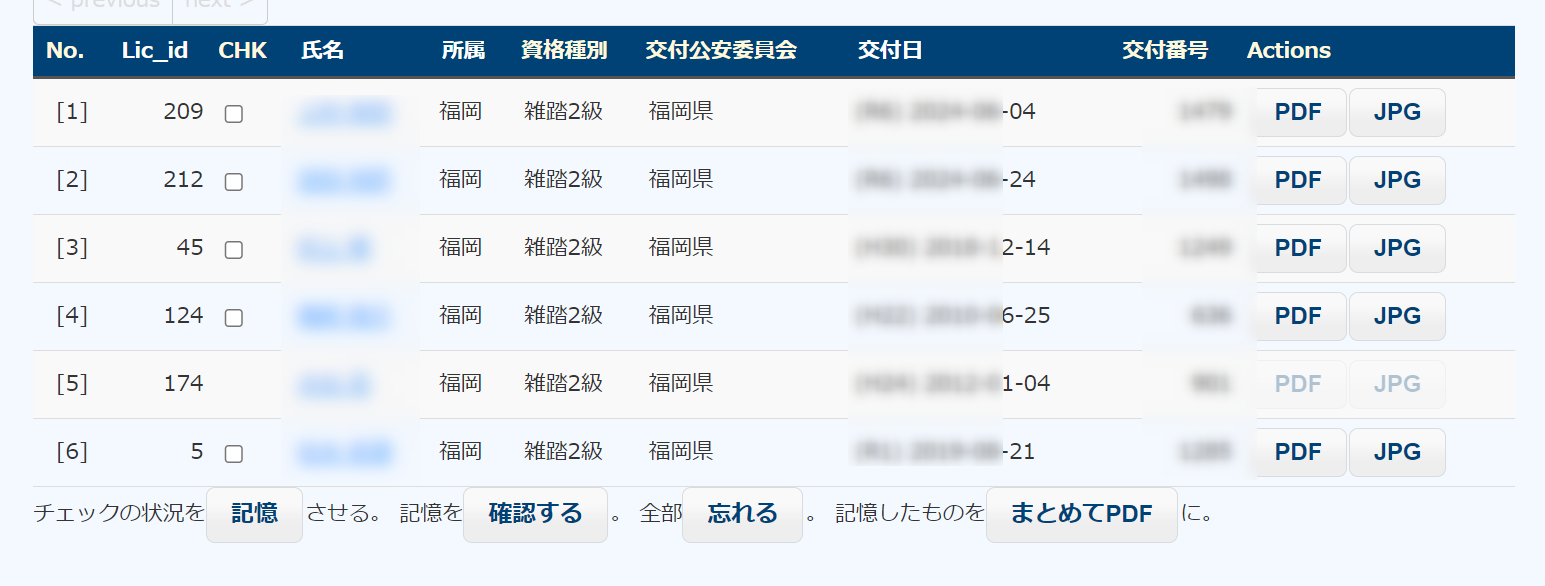The width and height of the screenshot is (1545, 586).
Task: Open the JPG for row [2]
Action: pos(1397,181)
